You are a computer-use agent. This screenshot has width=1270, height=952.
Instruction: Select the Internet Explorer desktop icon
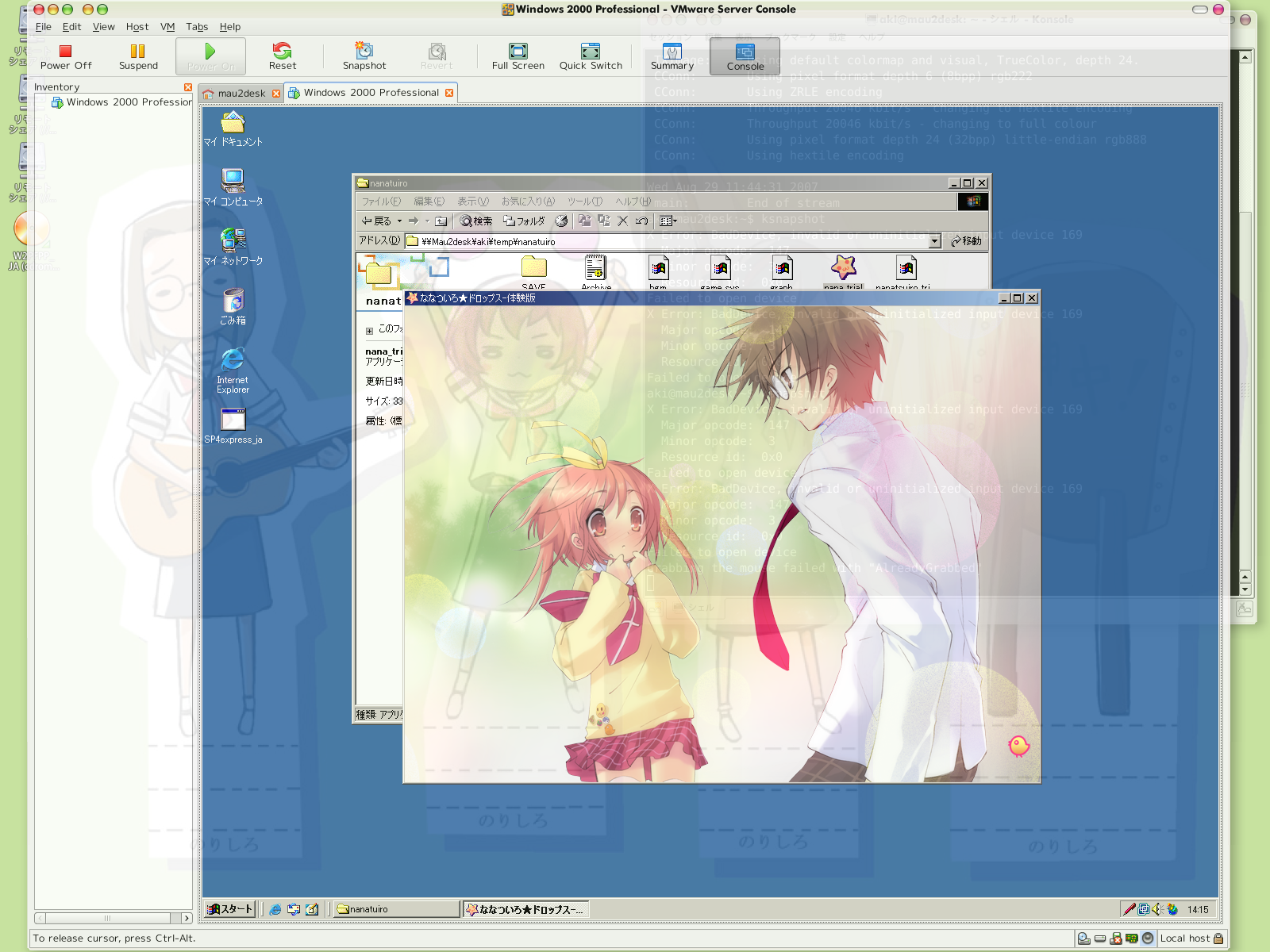coord(233,370)
